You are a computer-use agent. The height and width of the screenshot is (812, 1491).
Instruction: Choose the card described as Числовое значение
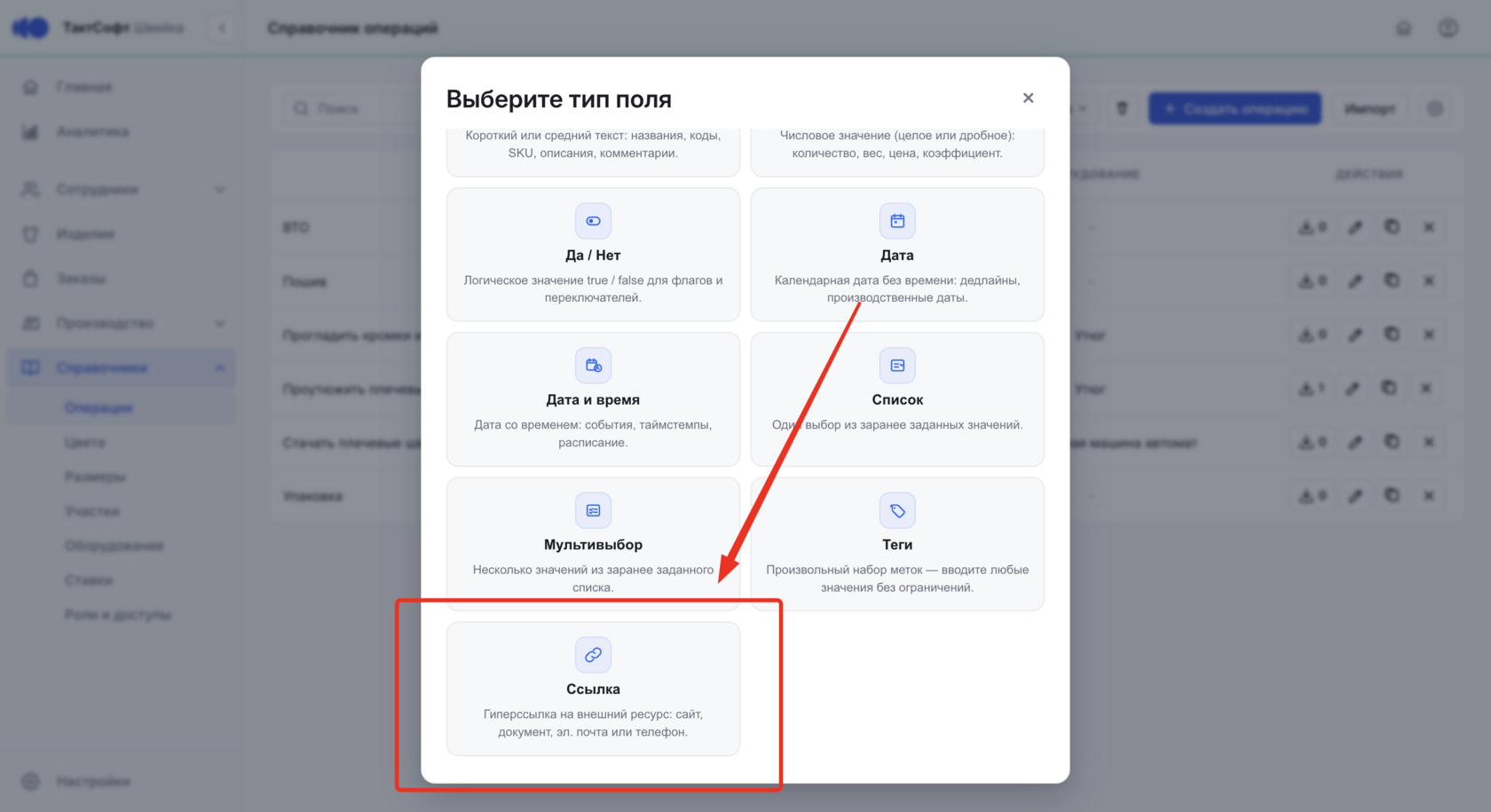(897, 152)
